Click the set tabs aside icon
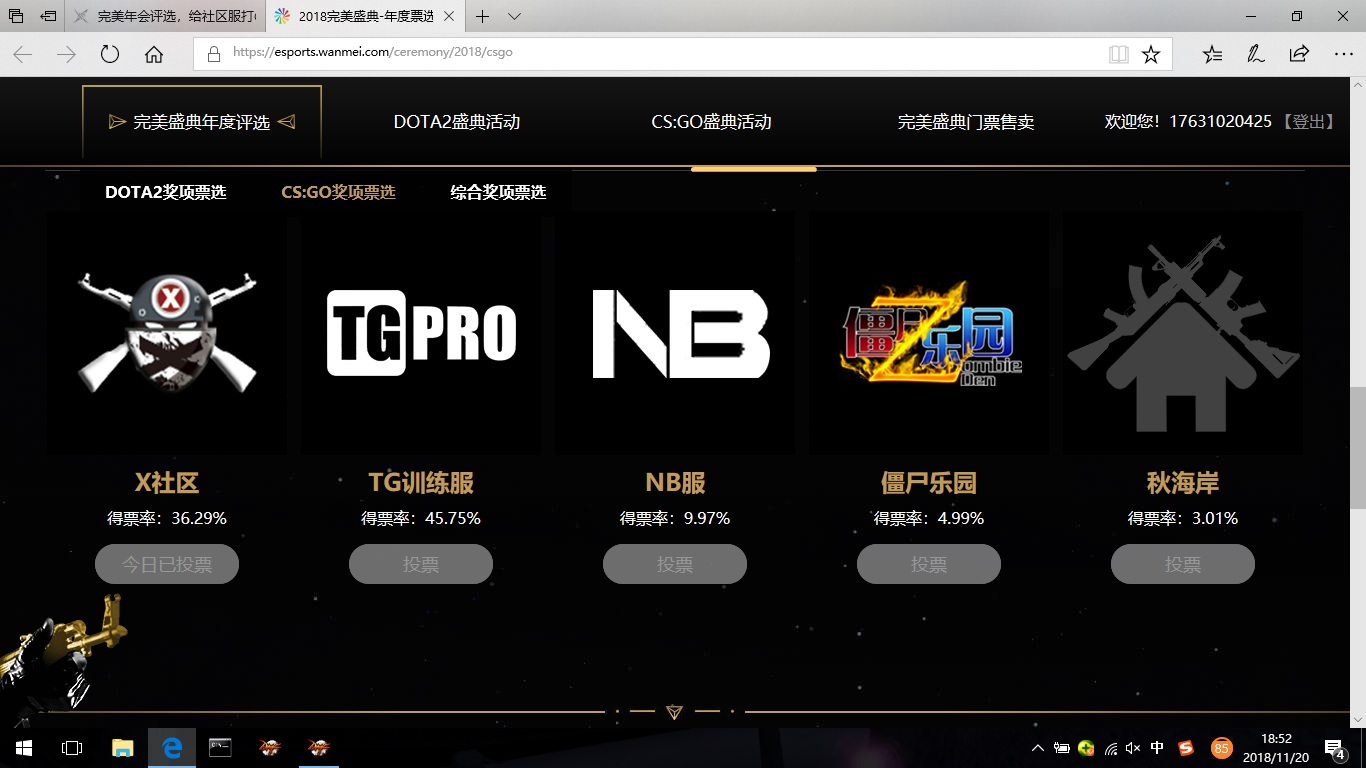The height and width of the screenshot is (768, 1366). click(48, 16)
